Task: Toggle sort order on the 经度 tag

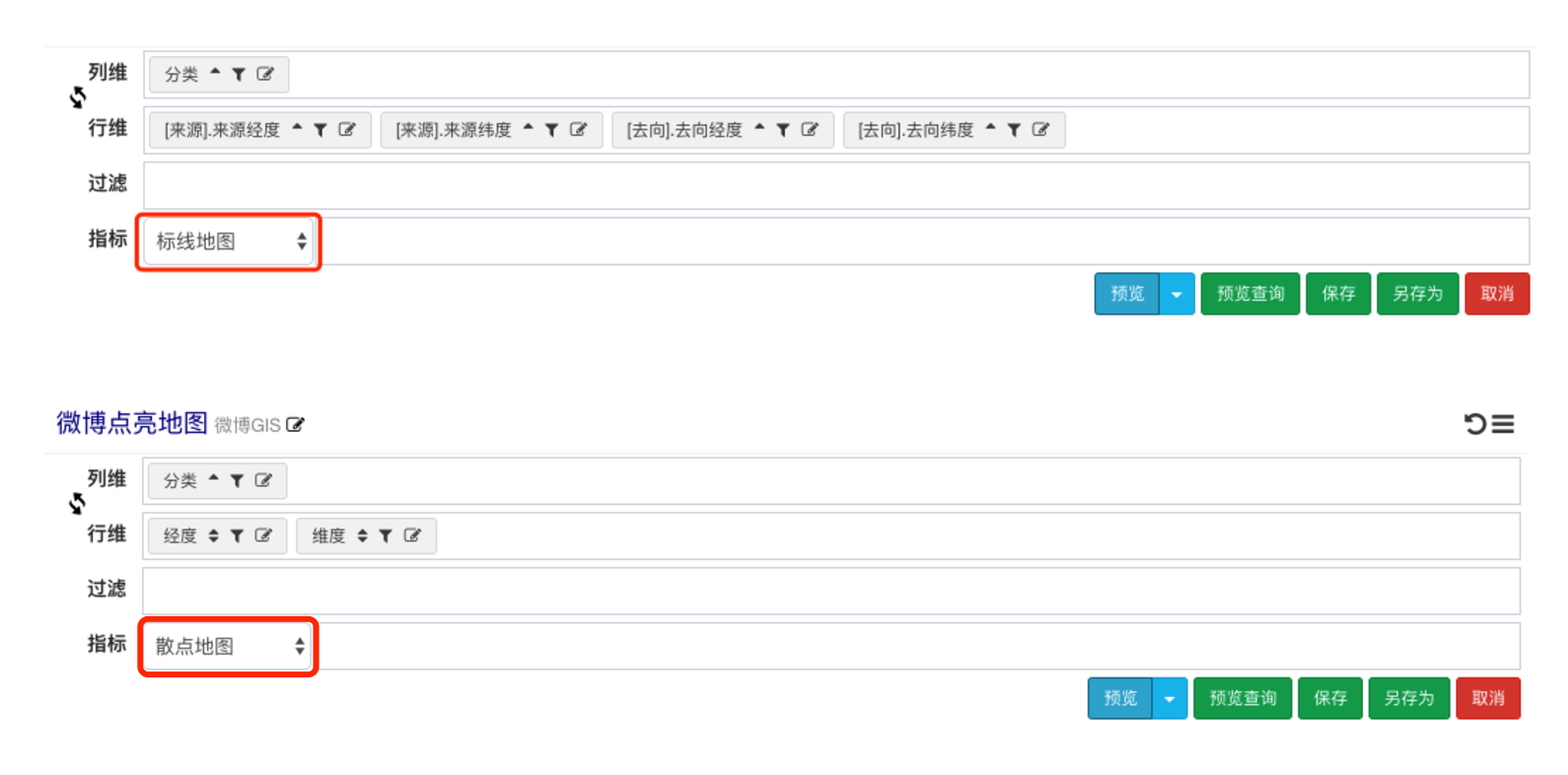Action: [x=213, y=536]
